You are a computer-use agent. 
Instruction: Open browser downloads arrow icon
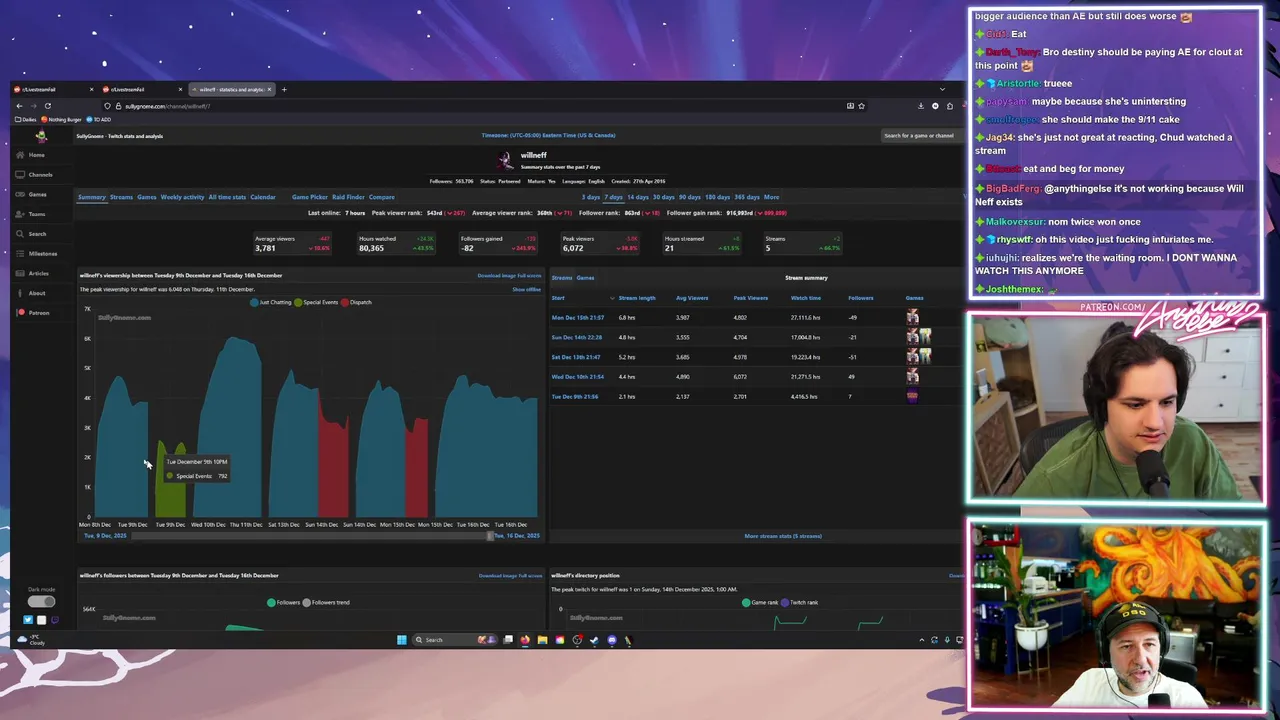point(920,106)
